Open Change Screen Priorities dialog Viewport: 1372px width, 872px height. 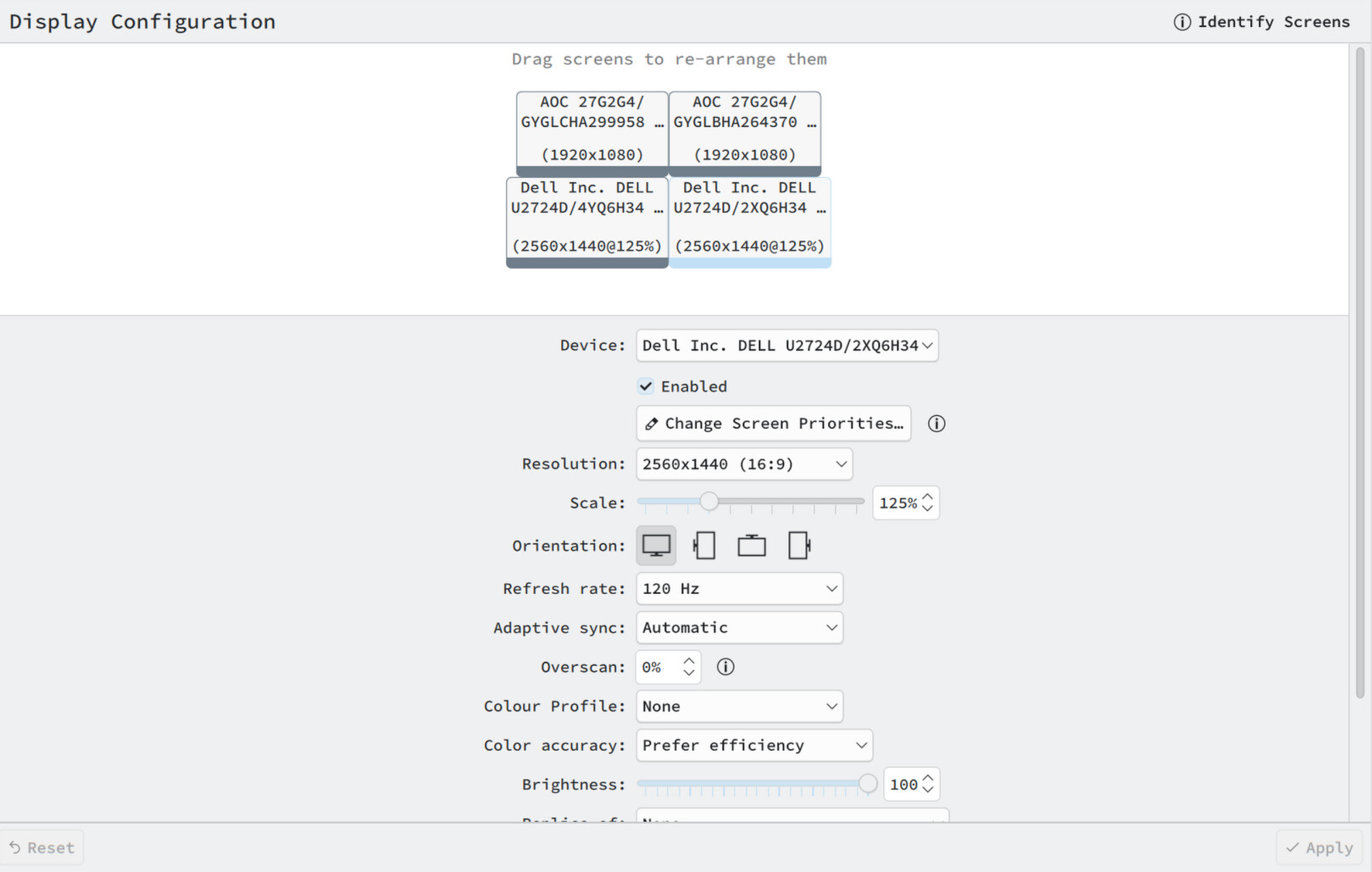tap(774, 424)
